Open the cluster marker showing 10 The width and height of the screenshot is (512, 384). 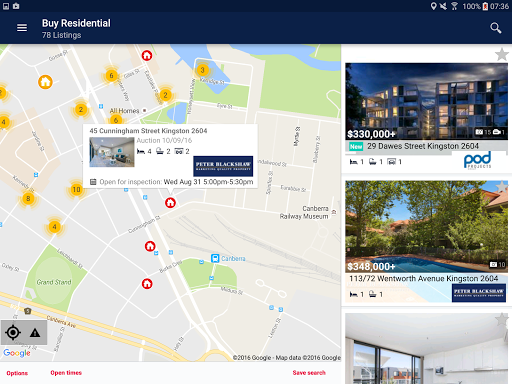[76, 190]
